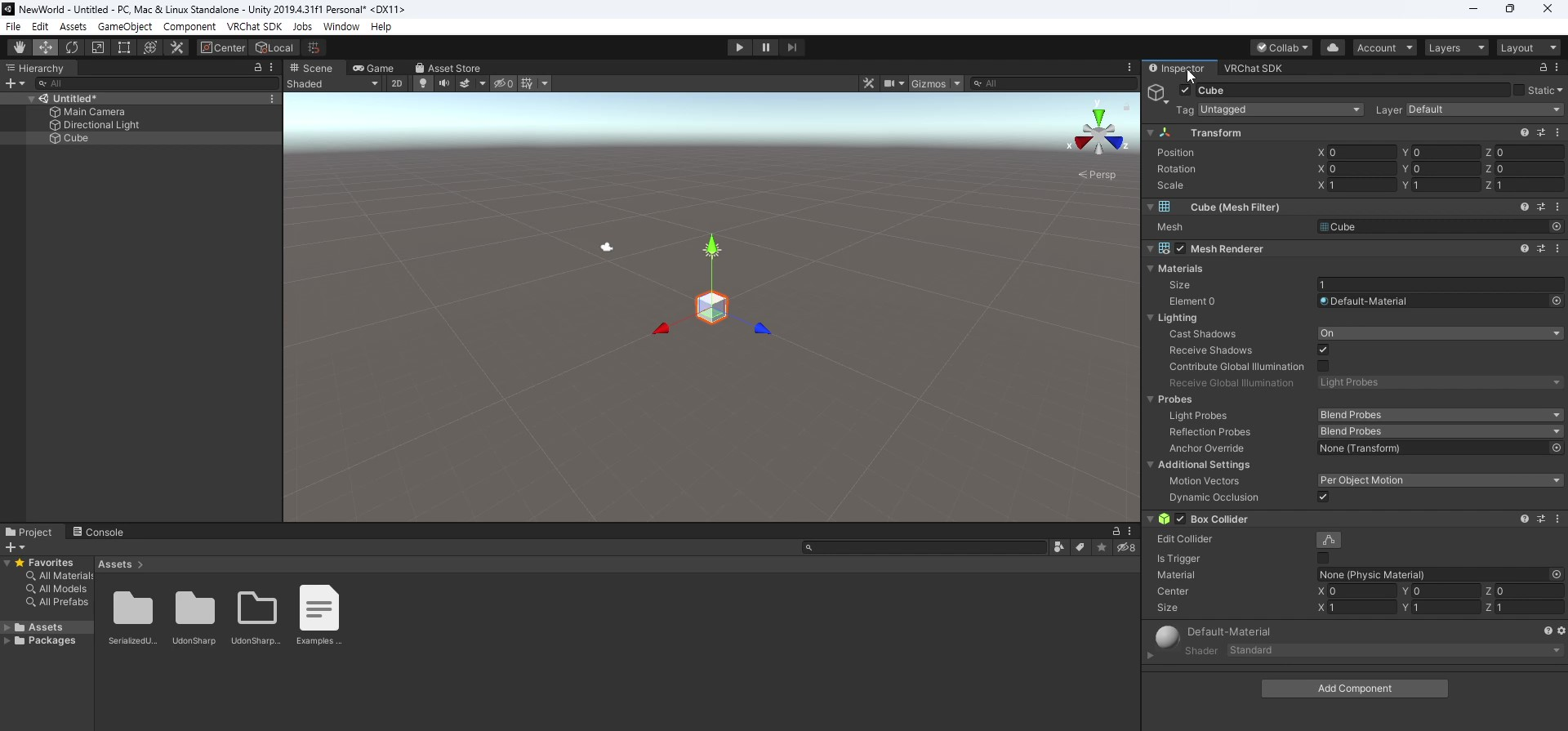This screenshot has height=731, width=1568.
Task: Start Play mode
Action: point(739,47)
